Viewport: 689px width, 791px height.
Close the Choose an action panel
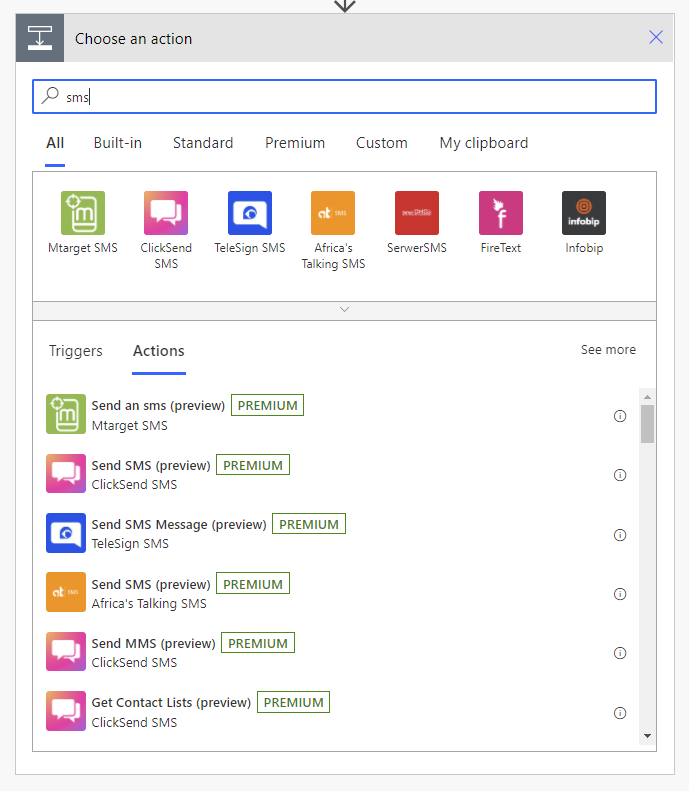pos(656,37)
